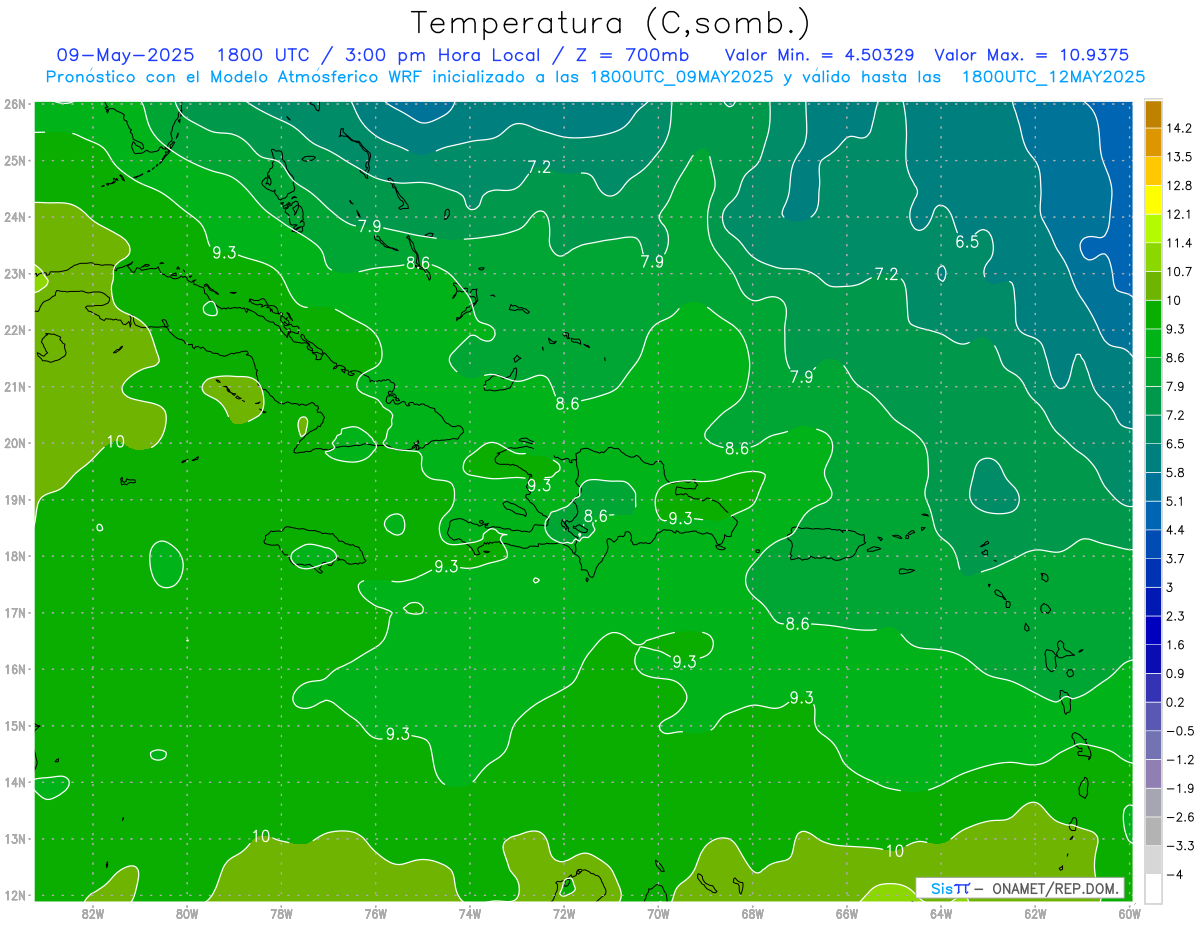This screenshot has height=927, width=1200.
Task: Select the '09-May-2025' date in the header
Action: [125, 55]
